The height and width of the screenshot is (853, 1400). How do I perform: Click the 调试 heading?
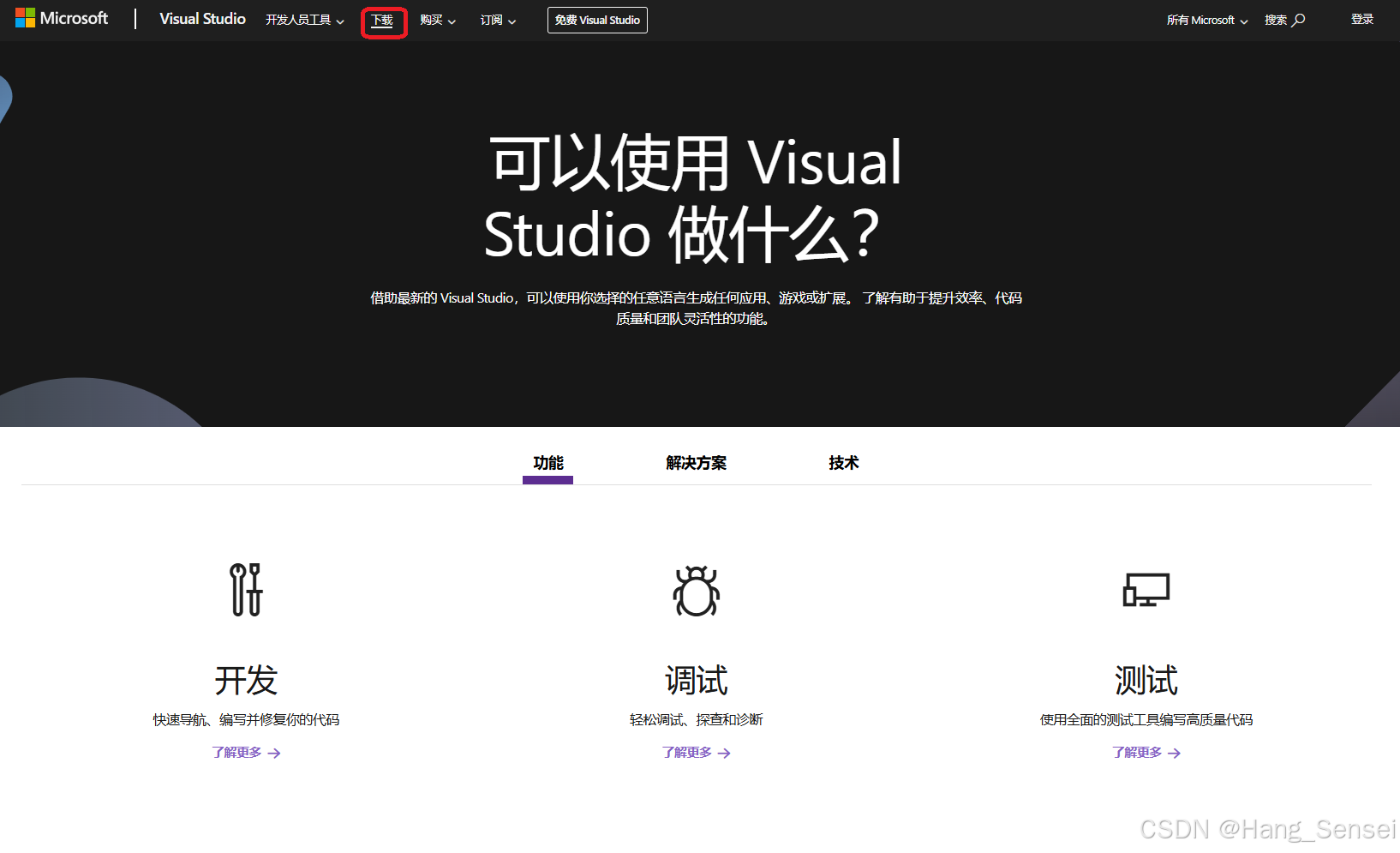pos(697,681)
